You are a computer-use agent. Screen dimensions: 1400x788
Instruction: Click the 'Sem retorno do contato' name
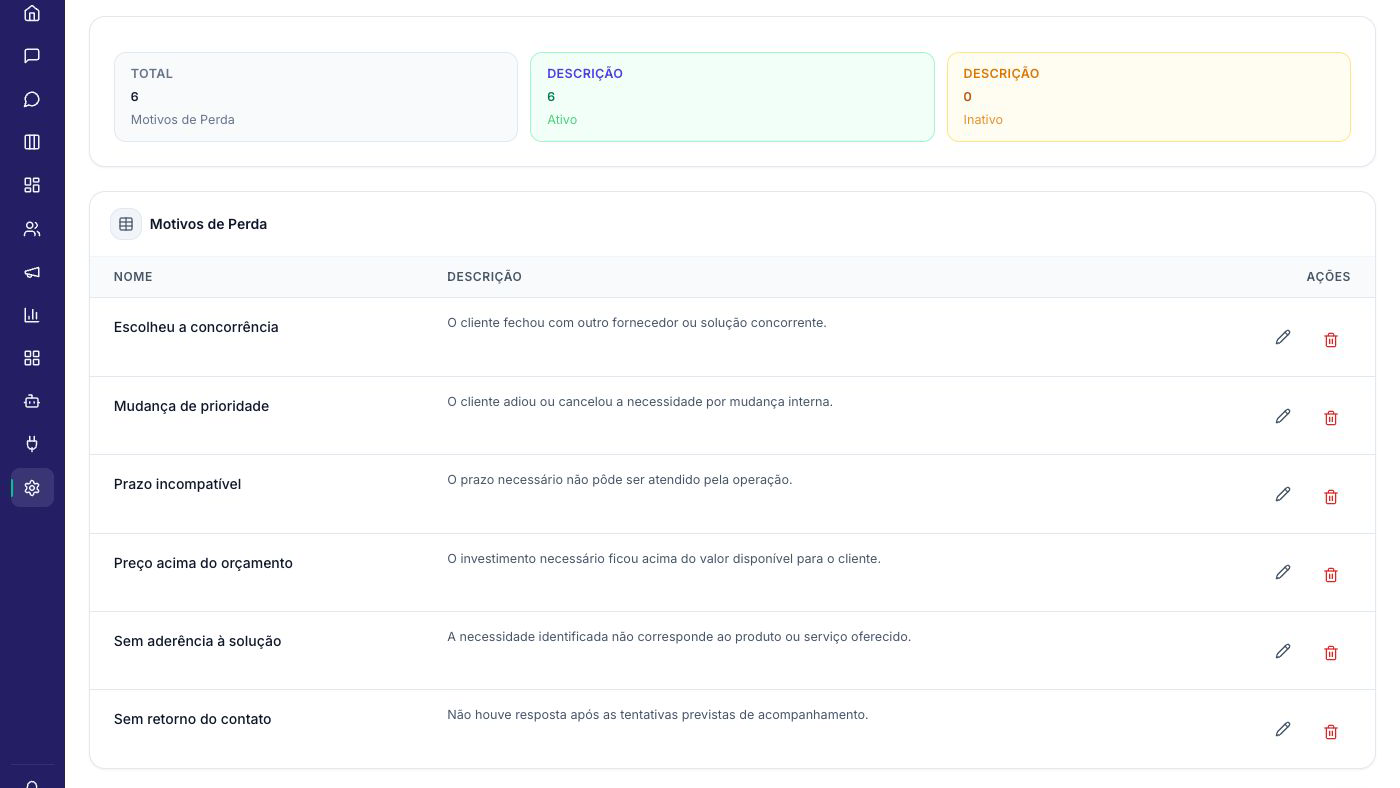click(192, 719)
